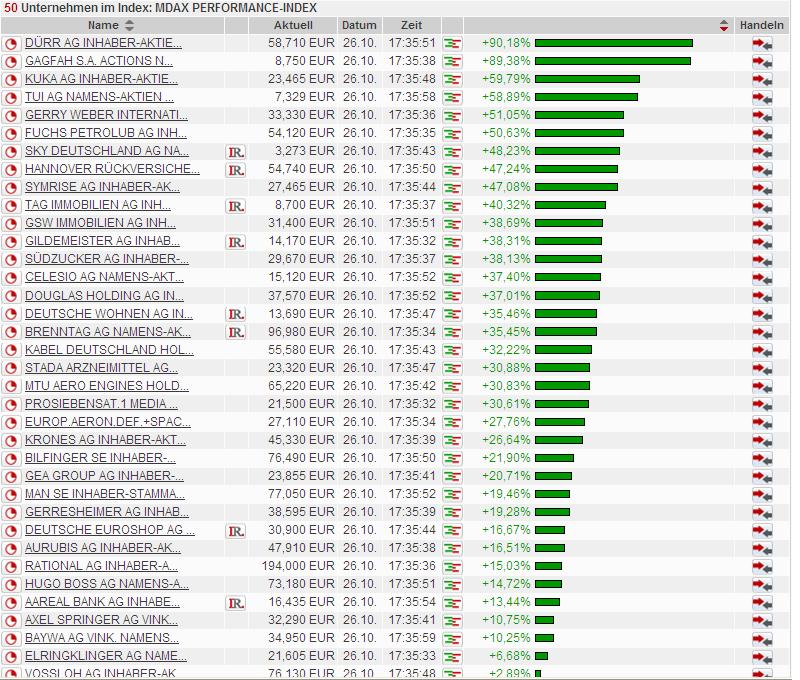The width and height of the screenshot is (800, 680).
Task: Click the green performance bar for GERRY WEBER
Action: pos(580,115)
